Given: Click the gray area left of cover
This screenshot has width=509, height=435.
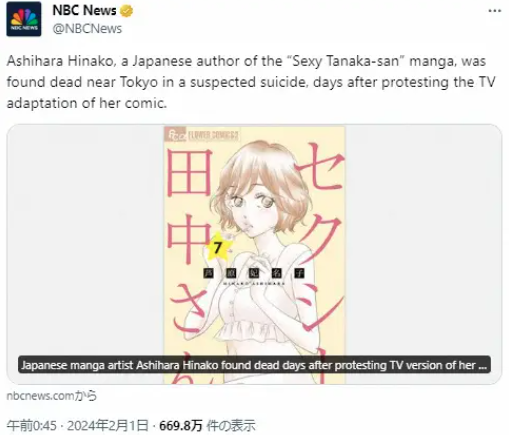Looking at the screenshot, I should coord(85,254).
